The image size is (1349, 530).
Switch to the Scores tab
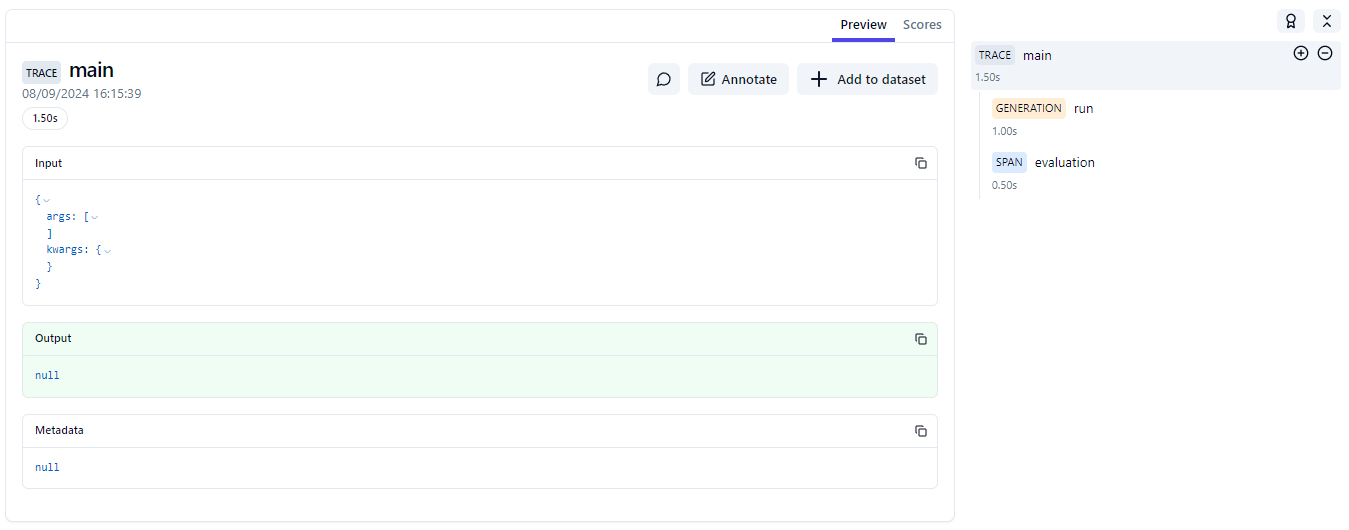point(921,25)
